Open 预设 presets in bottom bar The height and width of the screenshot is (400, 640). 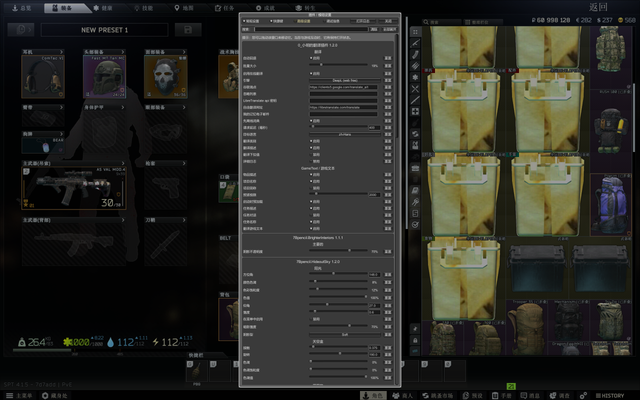click(x=473, y=396)
